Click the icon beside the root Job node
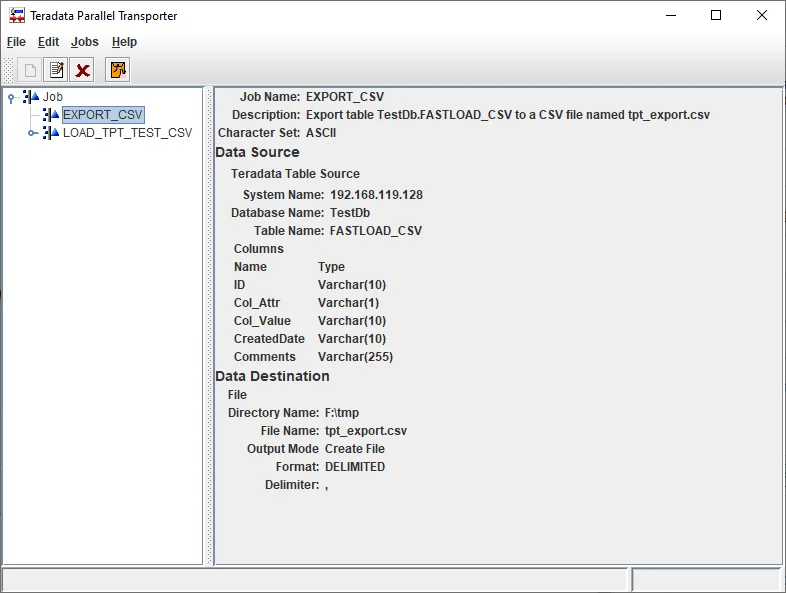The image size is (786, 593). click(x=31, y=97)
